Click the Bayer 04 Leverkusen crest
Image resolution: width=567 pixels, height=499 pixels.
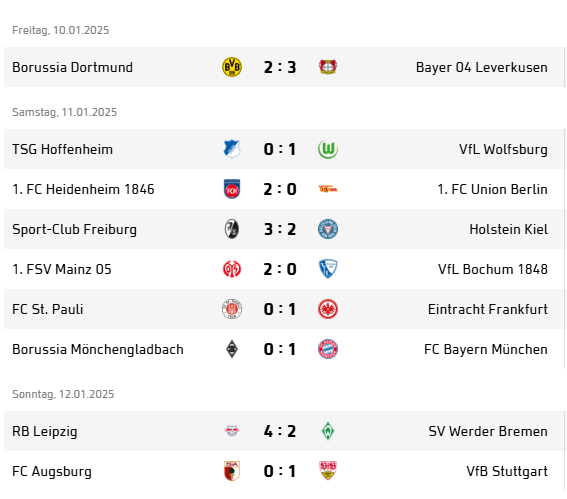point(328,67)
